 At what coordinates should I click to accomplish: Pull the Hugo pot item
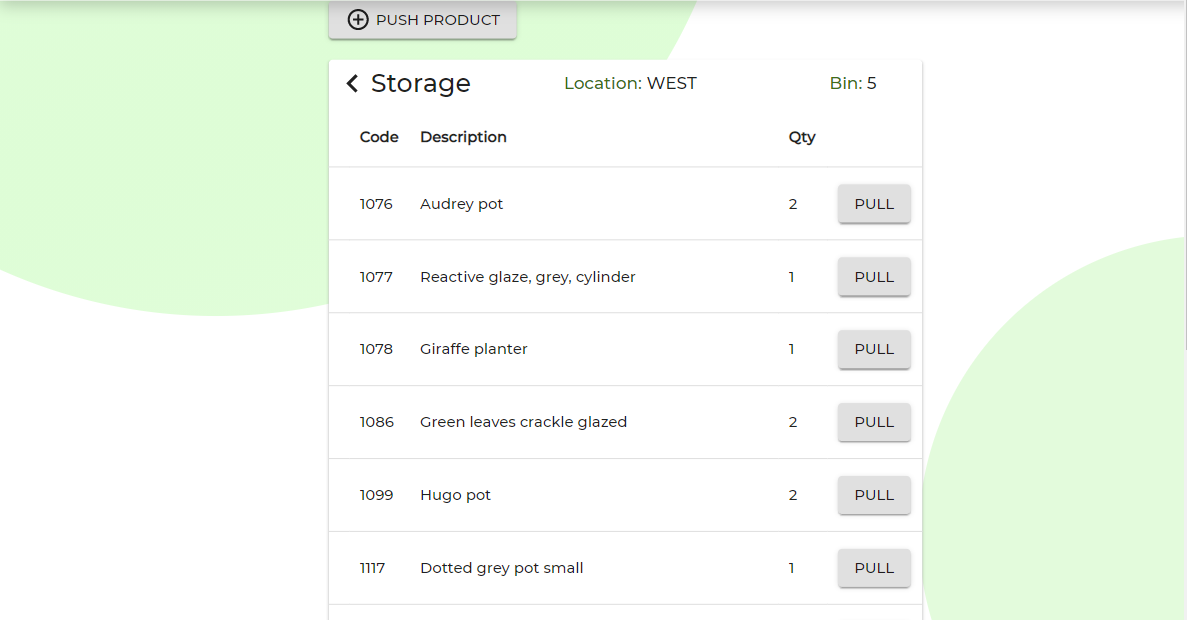click(x=873, y=496)
